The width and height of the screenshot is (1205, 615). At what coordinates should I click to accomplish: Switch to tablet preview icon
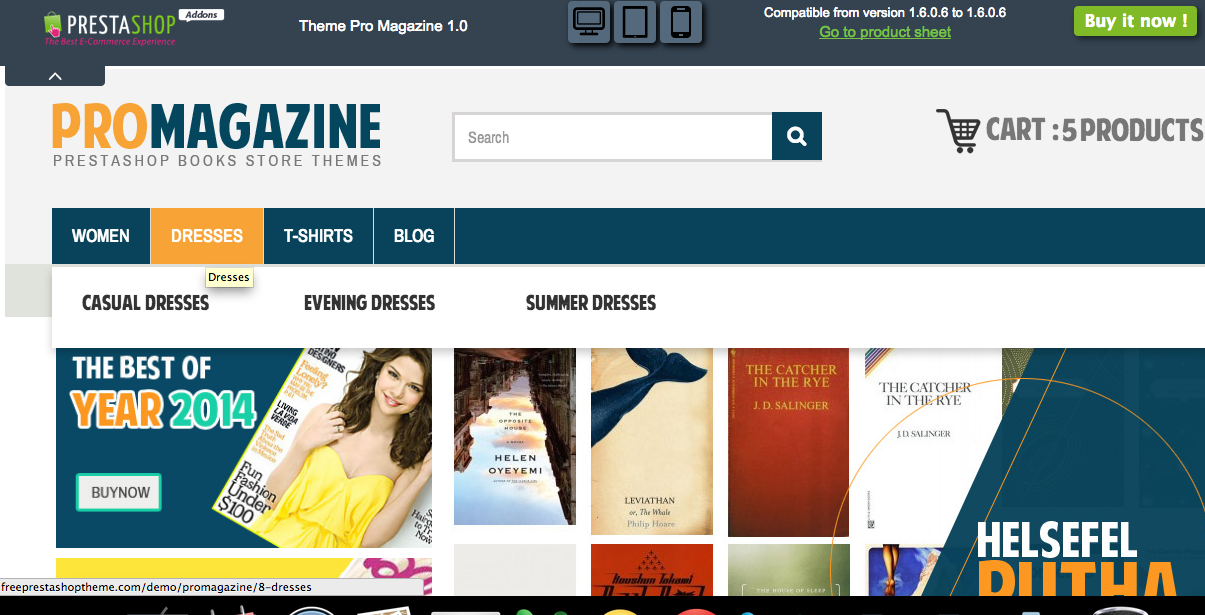click(635, 23)
